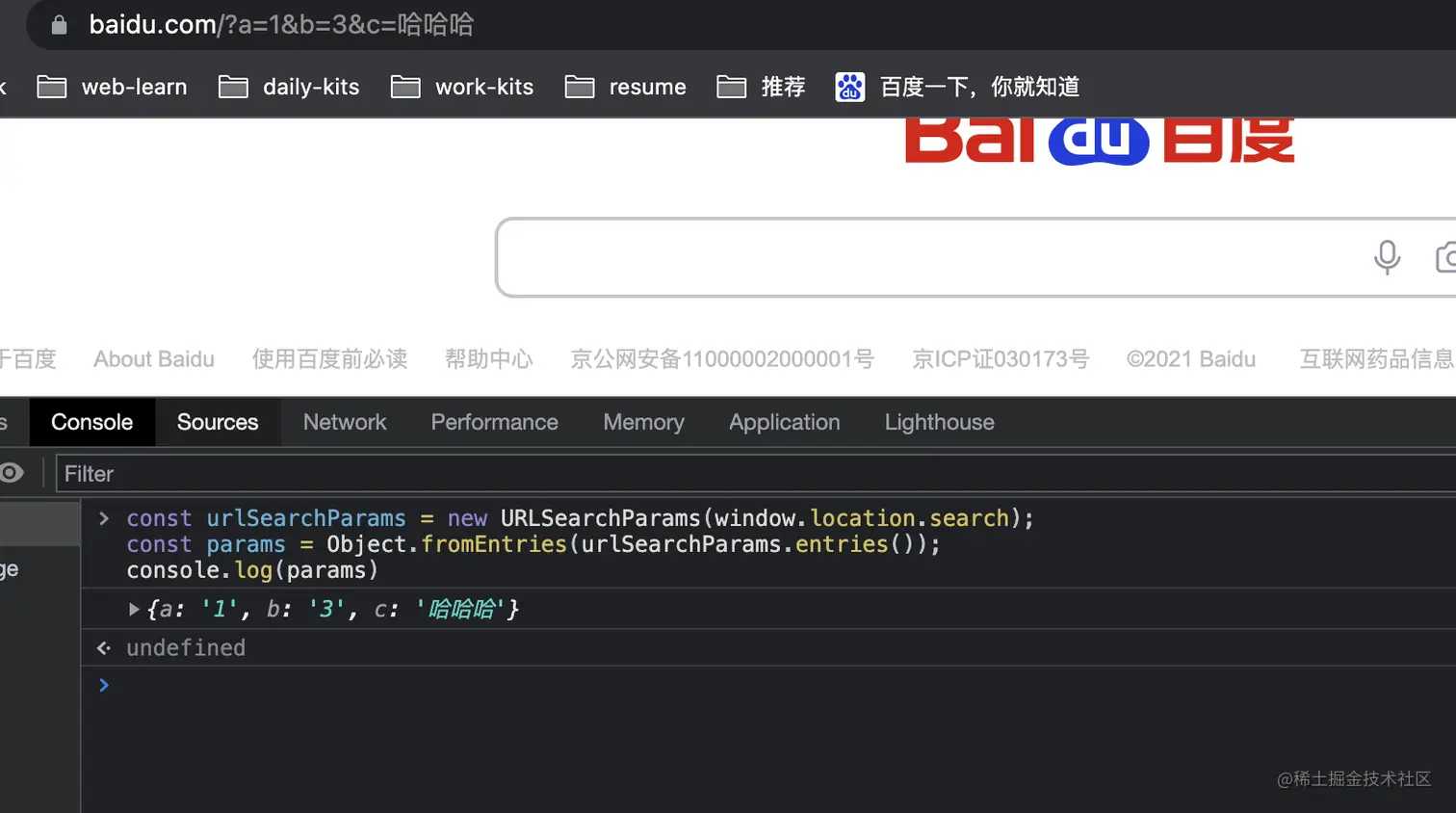Toggle the eye live expression icon

click(12, 473)
